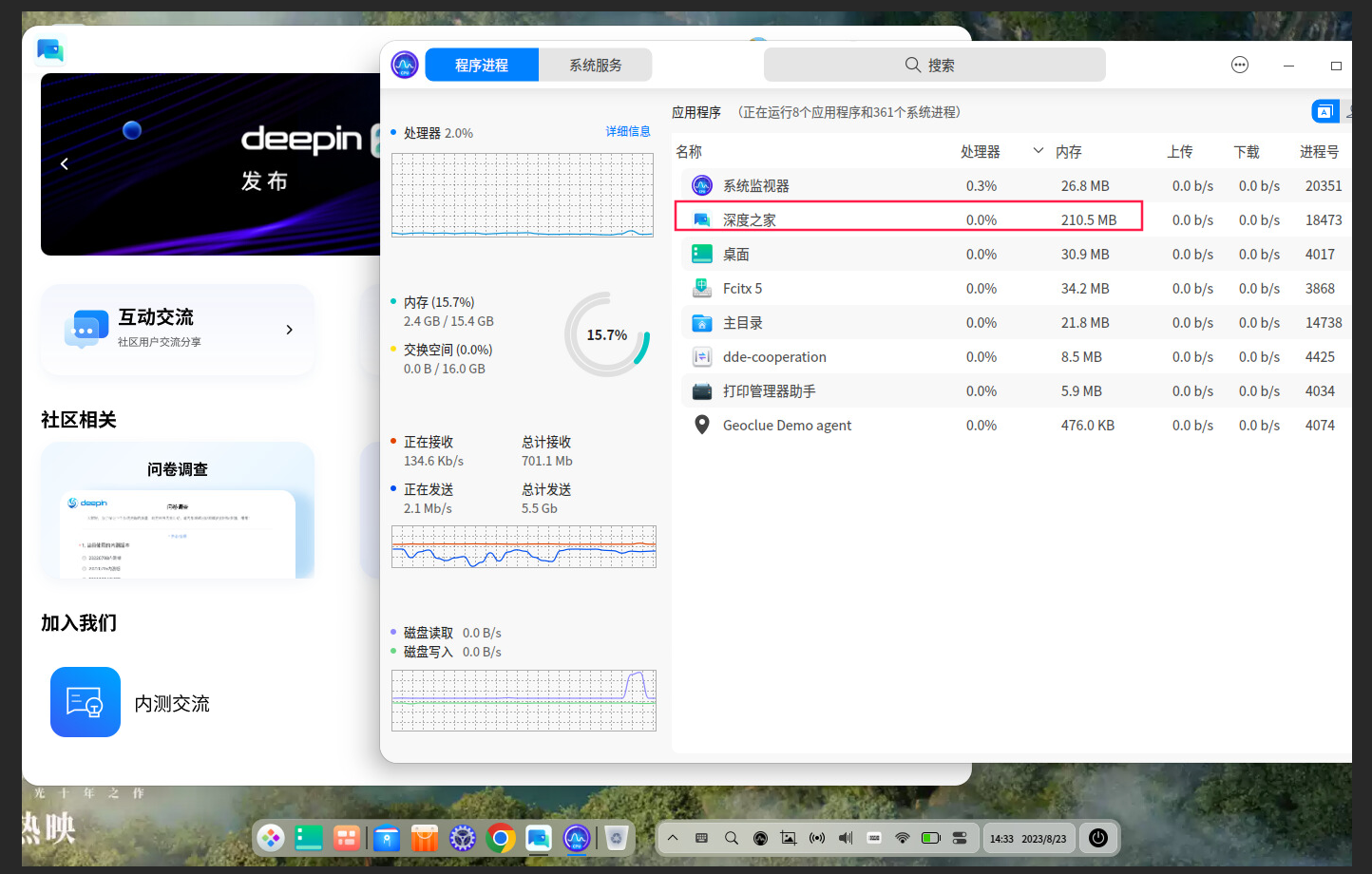Click the sort arrow on 处理器 column

pyautogui.click(x=1039, y=152)
